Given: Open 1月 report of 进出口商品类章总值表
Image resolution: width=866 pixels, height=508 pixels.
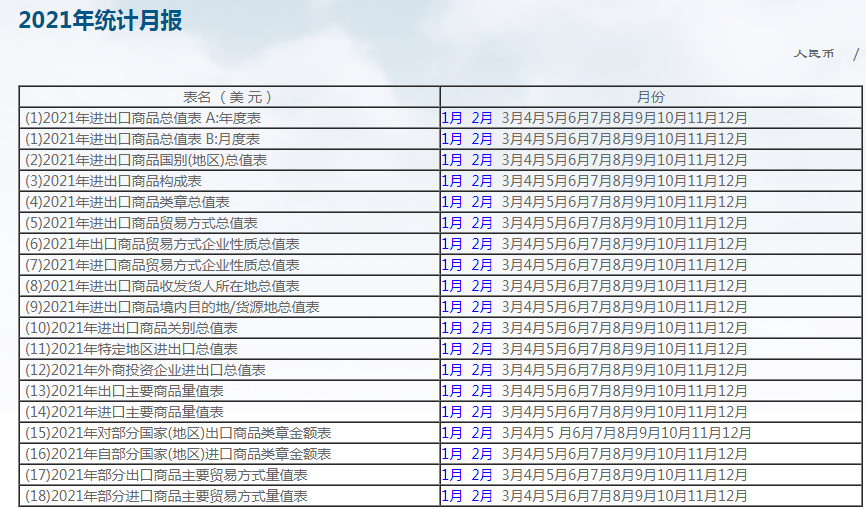Looking at the screenshot, I should click(452, 202).
